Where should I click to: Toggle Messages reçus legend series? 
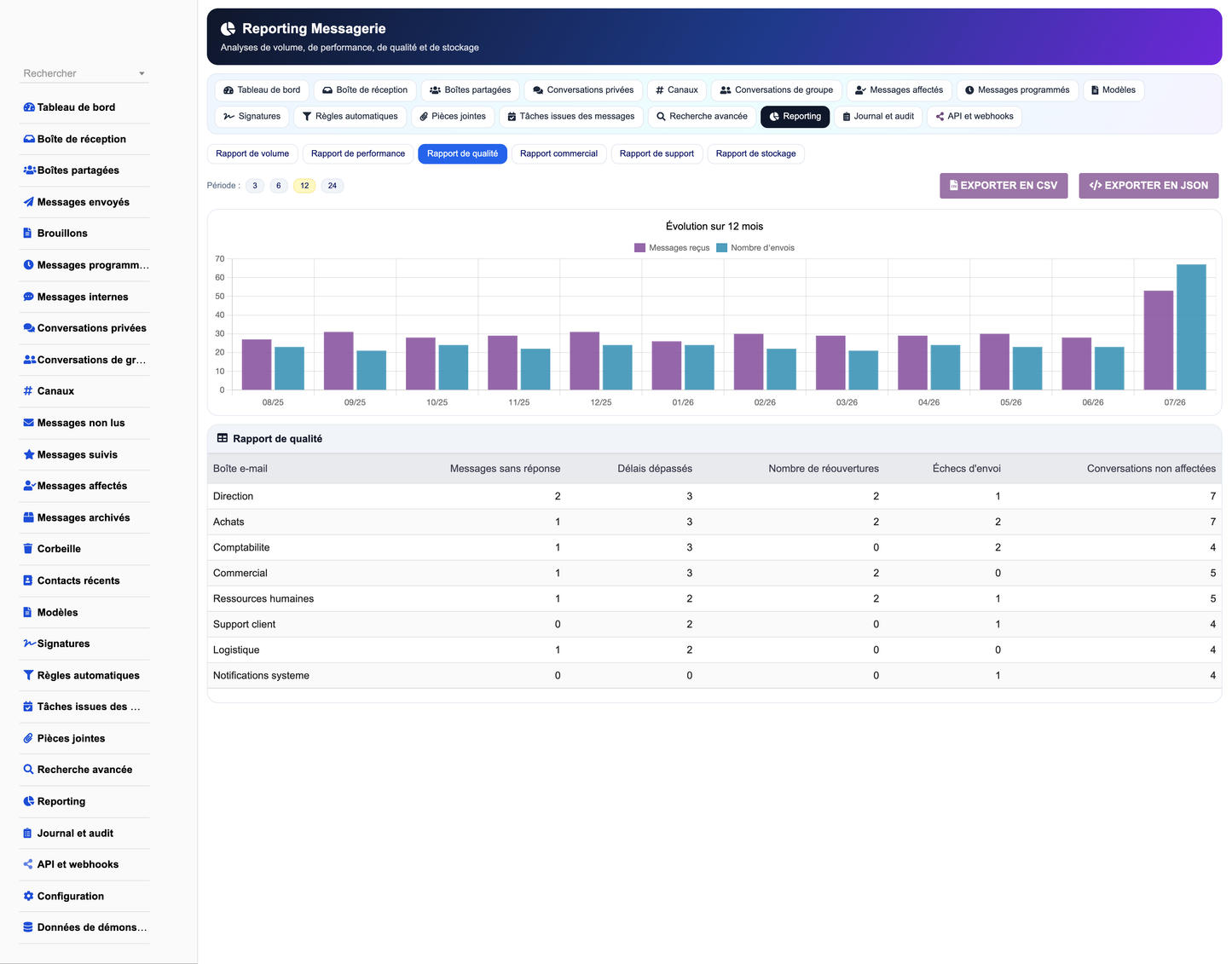(x=672, y=248)
